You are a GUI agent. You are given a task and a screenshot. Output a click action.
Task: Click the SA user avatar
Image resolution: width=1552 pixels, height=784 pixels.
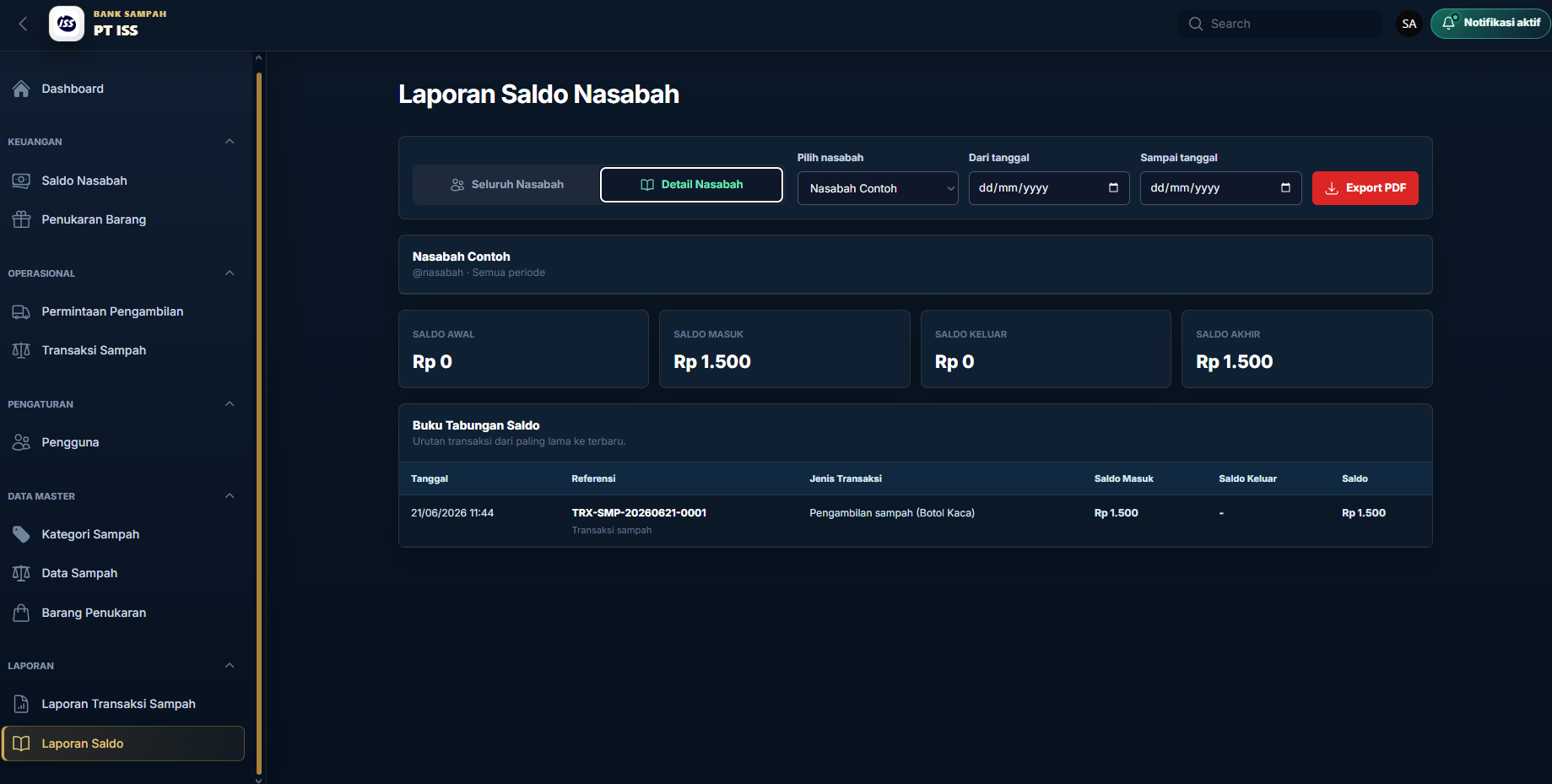click(x=1409, y=24)
